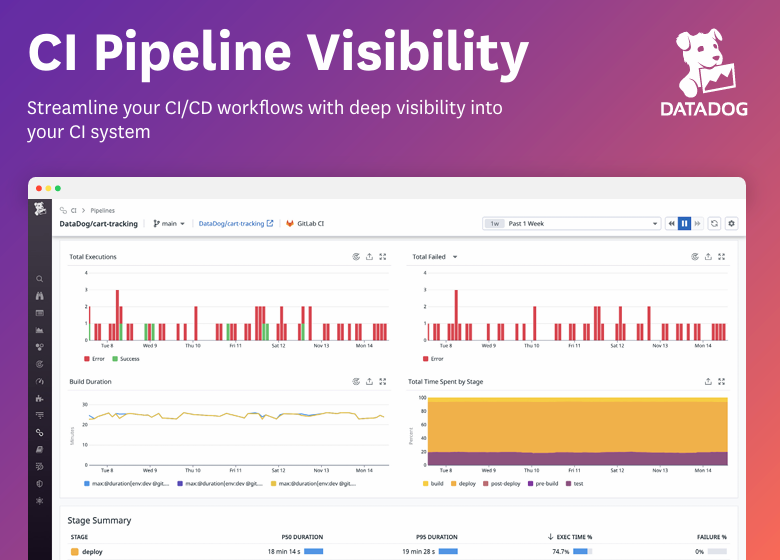Open the events list icon in sidebar

39,313
